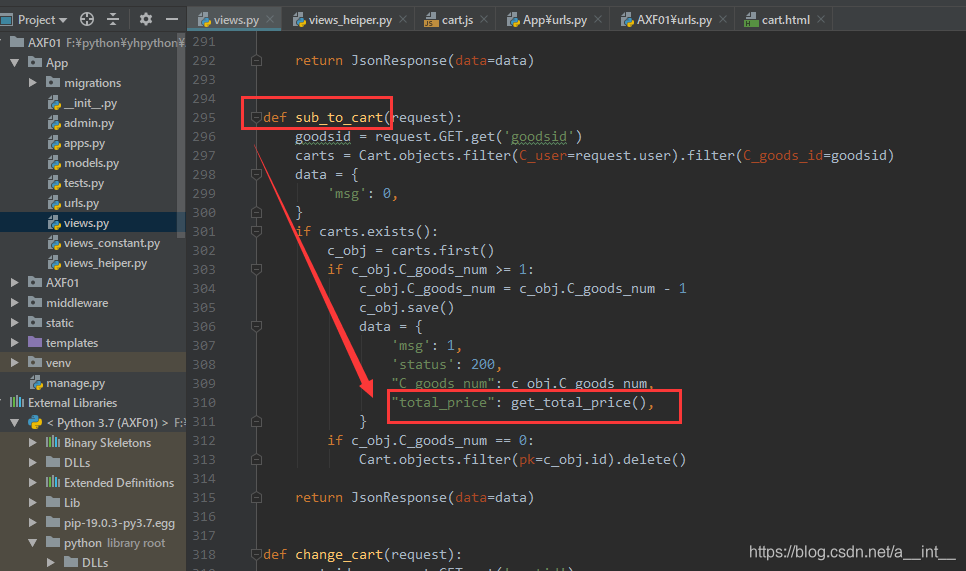Select views.py in project tree

pyautogui.click(x=86, y=223)
